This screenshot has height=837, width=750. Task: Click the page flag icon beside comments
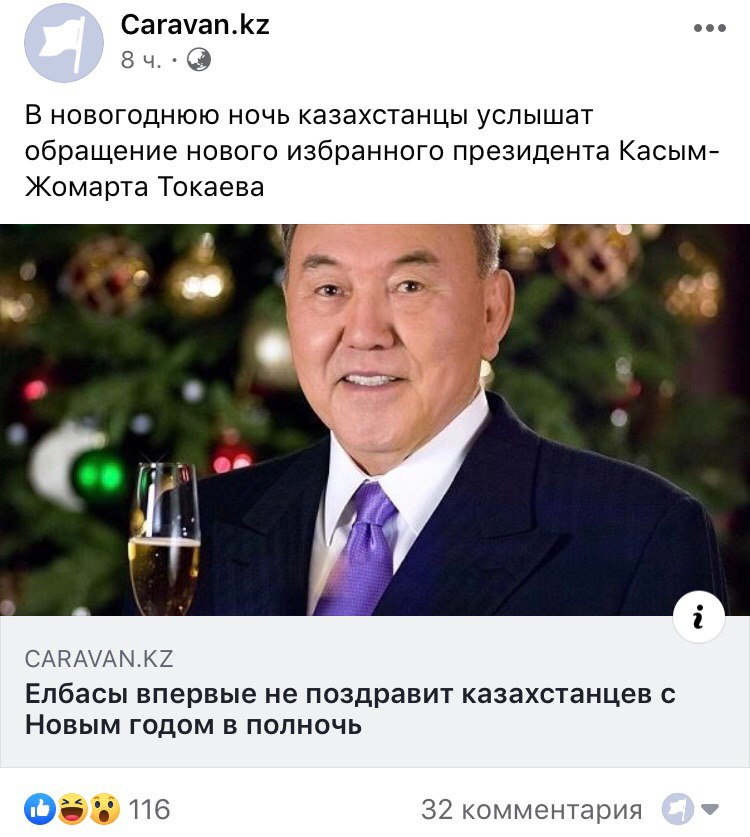pos(677,809)
